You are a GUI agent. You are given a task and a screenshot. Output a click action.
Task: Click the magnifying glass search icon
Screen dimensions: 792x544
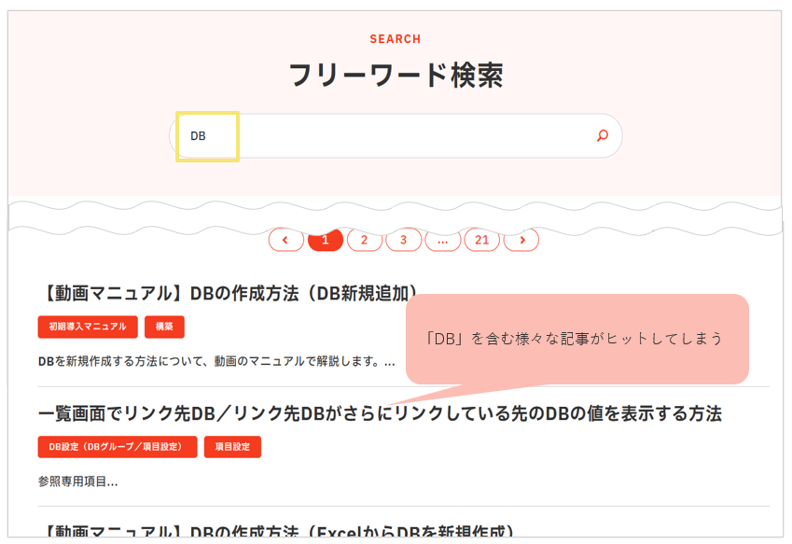(x=602, y=136)
